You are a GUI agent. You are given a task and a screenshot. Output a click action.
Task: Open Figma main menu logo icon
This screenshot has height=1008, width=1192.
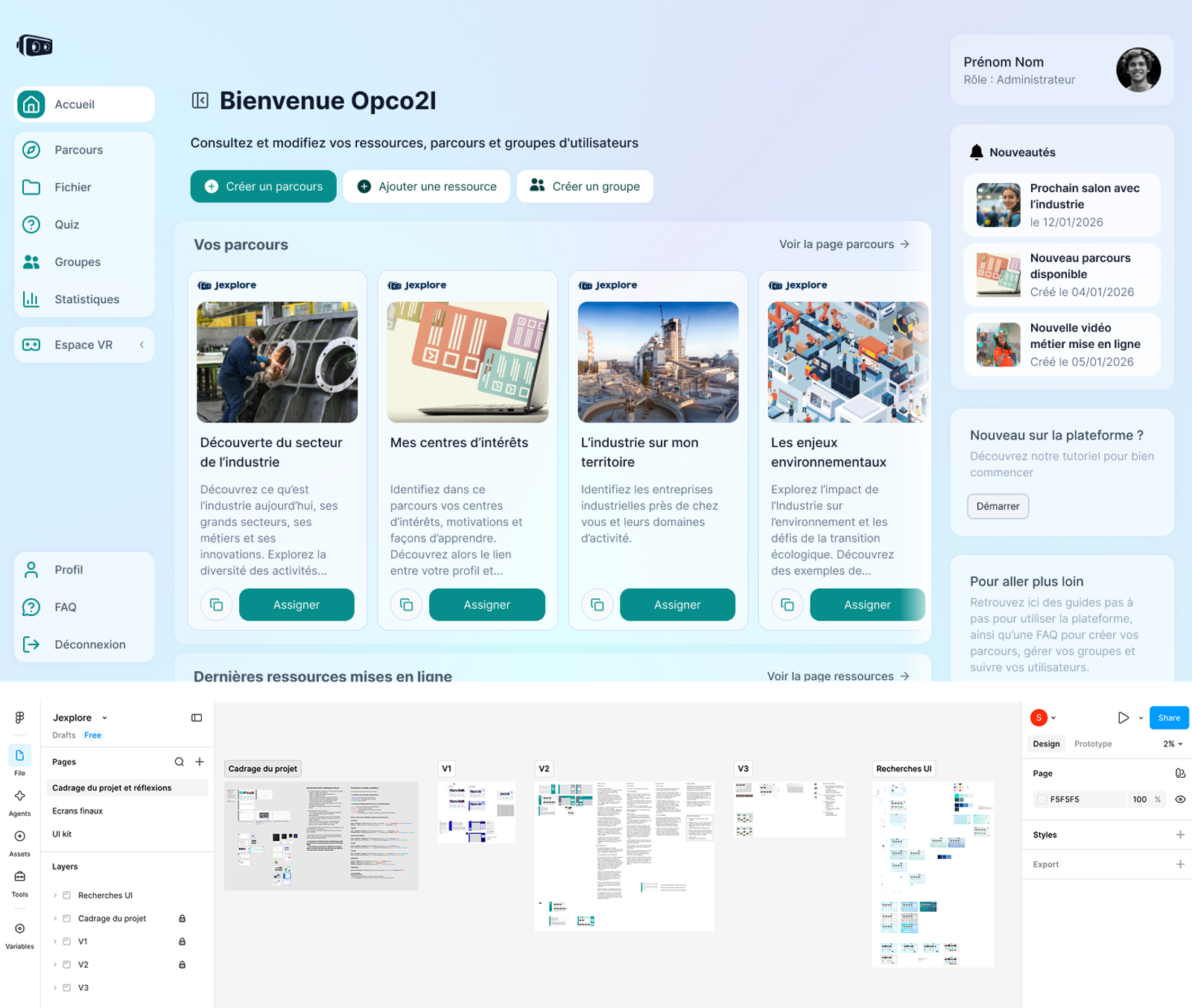[x=20, y=717]
